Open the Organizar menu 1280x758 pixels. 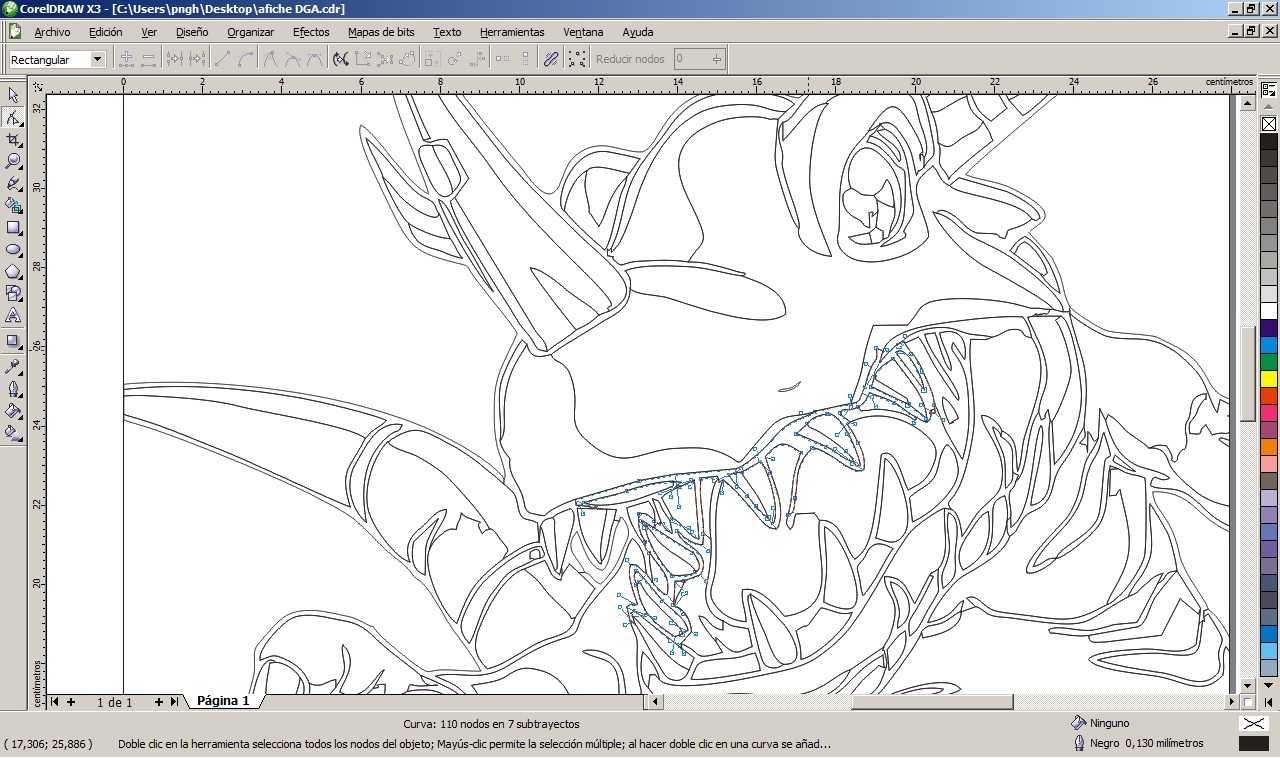[250, 32]
